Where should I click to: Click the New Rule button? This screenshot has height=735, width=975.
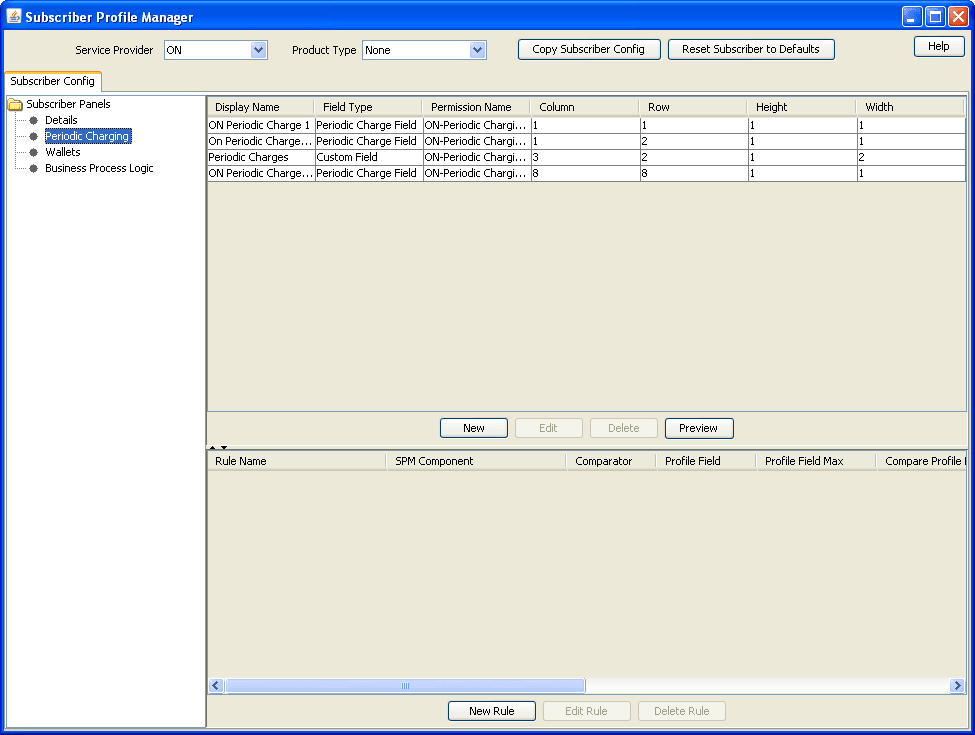492,711
